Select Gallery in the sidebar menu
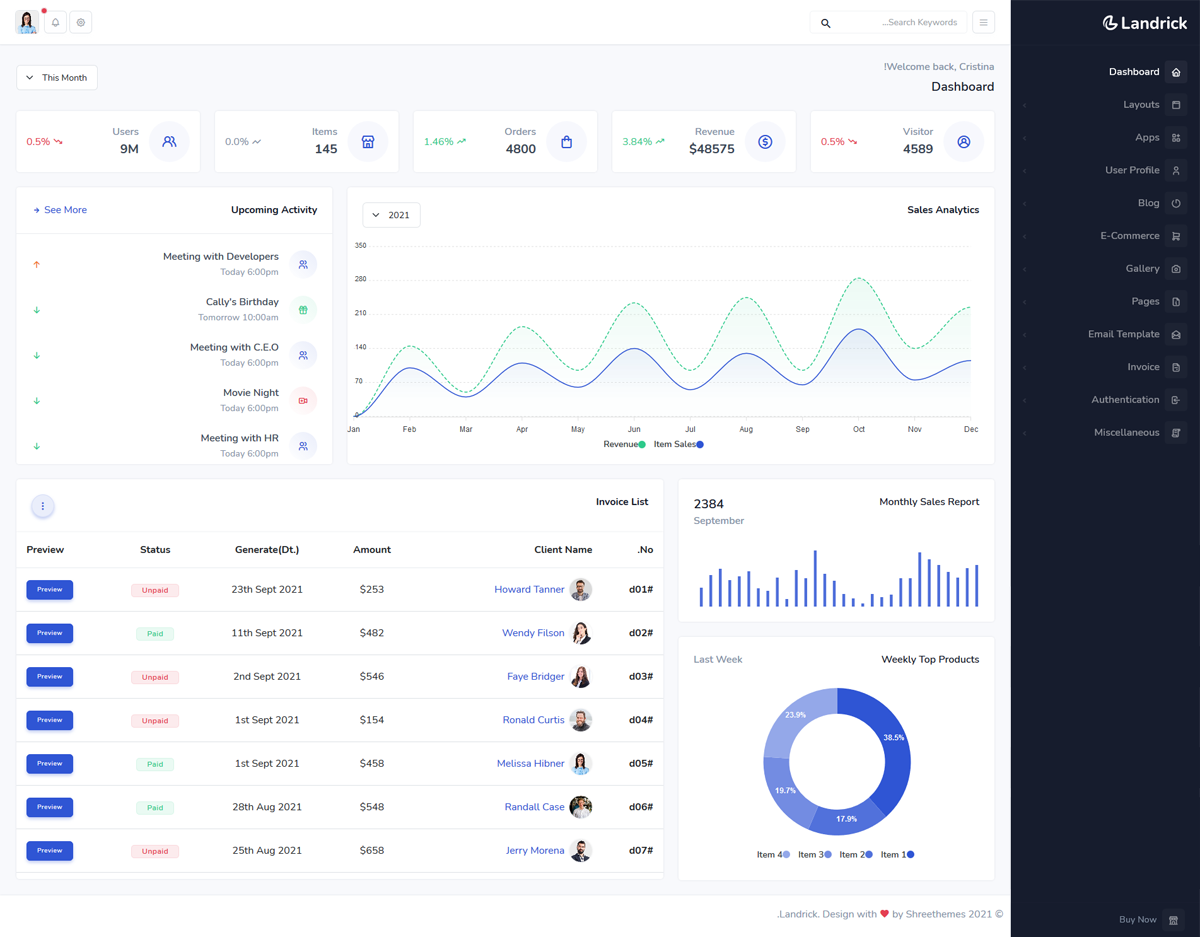1200x937 pixels. click(1142, 269)
